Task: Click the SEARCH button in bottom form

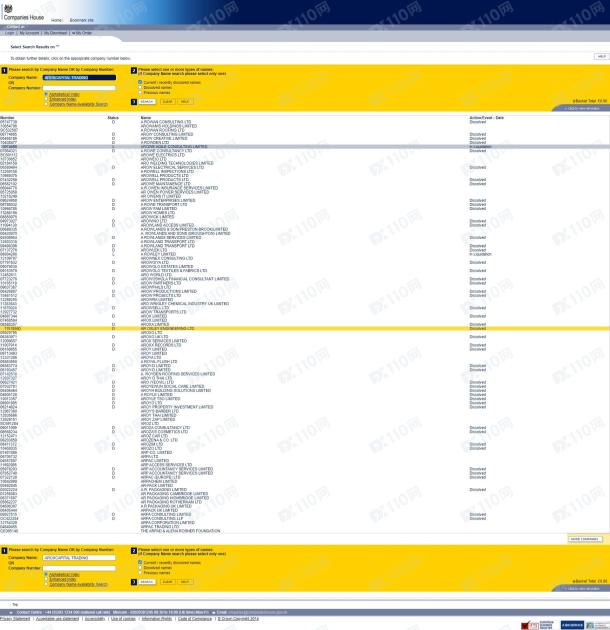Action: coord(147,582)
